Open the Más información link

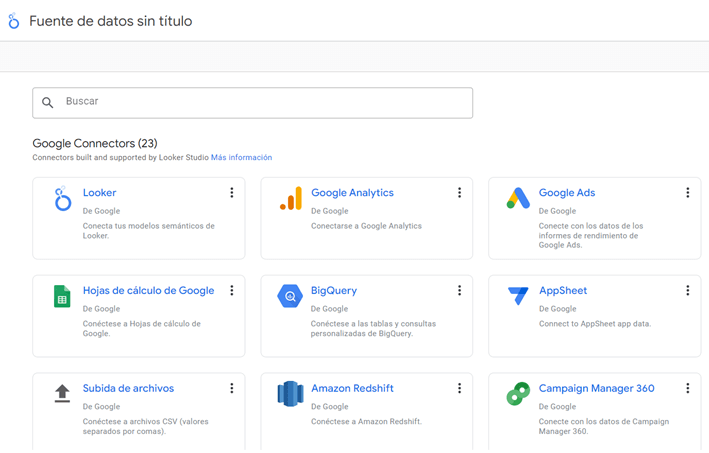241,157
